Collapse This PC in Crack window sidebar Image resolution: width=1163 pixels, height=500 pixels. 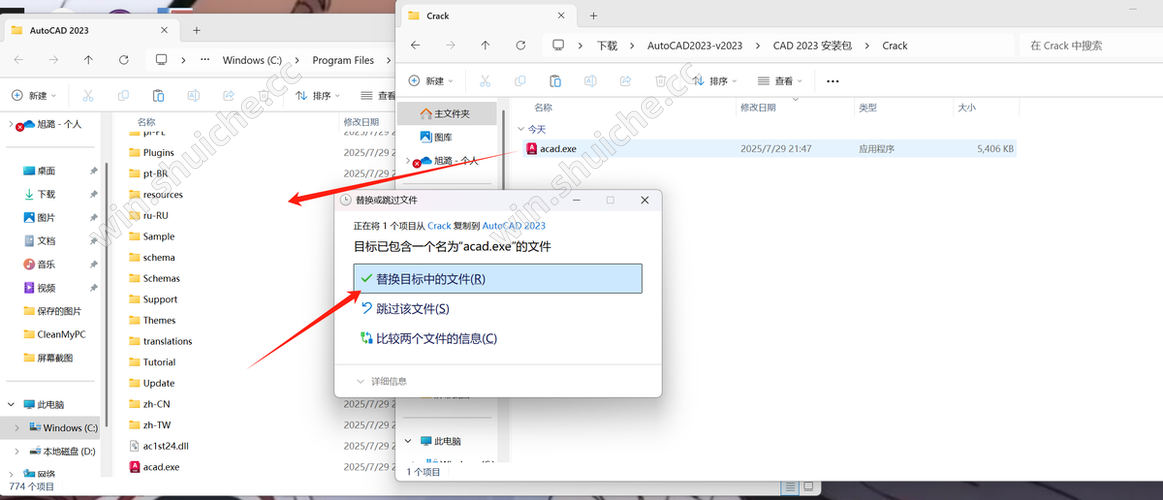pyautogui.click(x=408, y=441)
